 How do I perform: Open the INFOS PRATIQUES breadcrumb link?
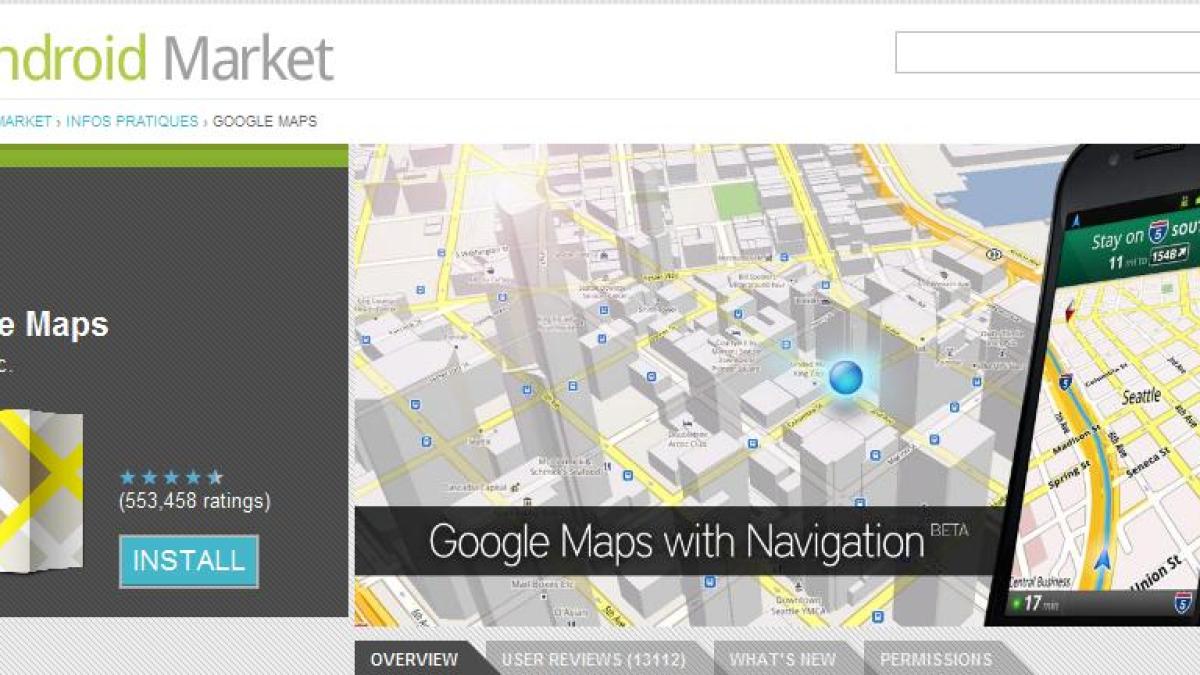click(x=132, y=121)
